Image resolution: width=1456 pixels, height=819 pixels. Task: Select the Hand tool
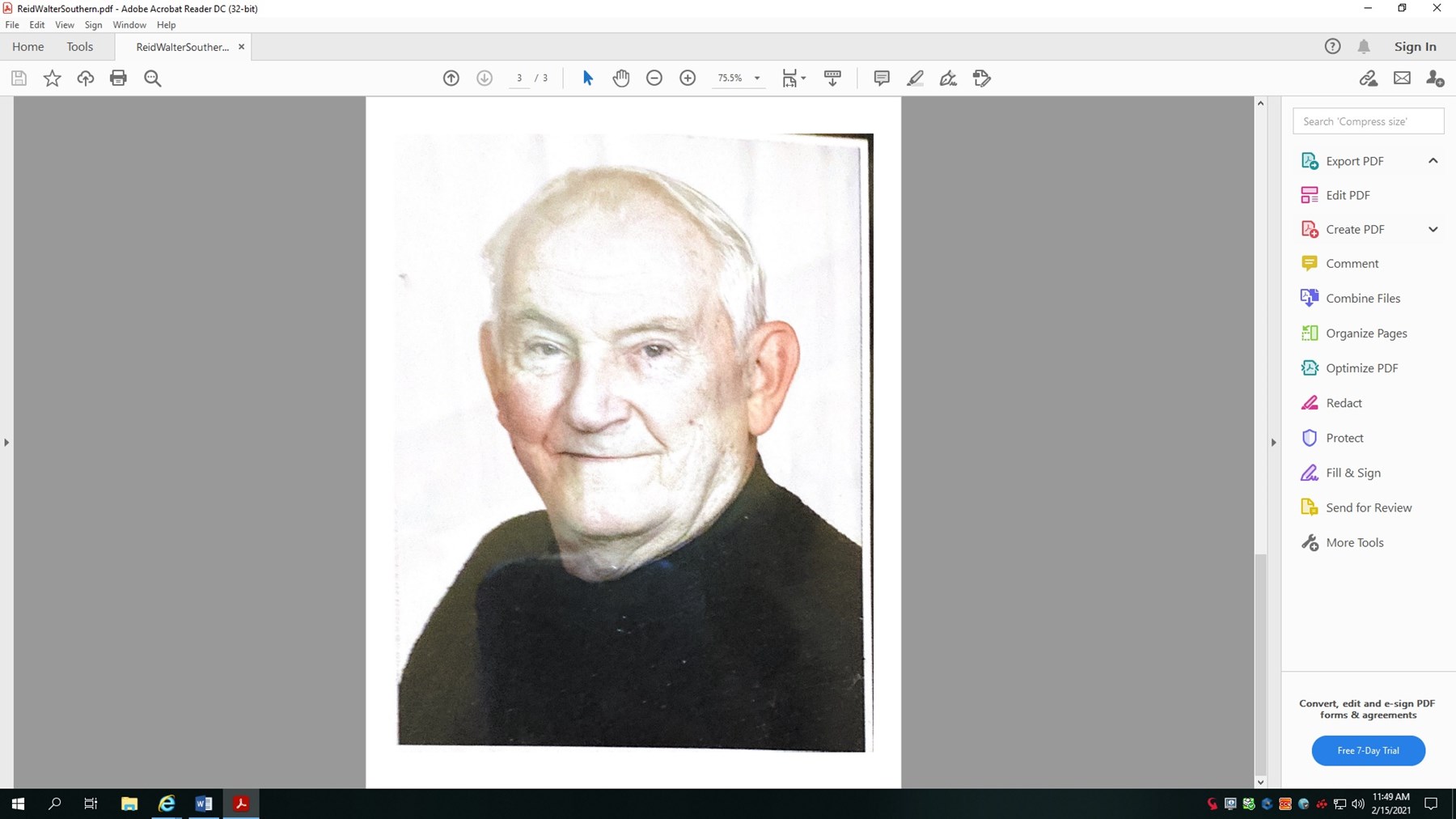point(621,78)
